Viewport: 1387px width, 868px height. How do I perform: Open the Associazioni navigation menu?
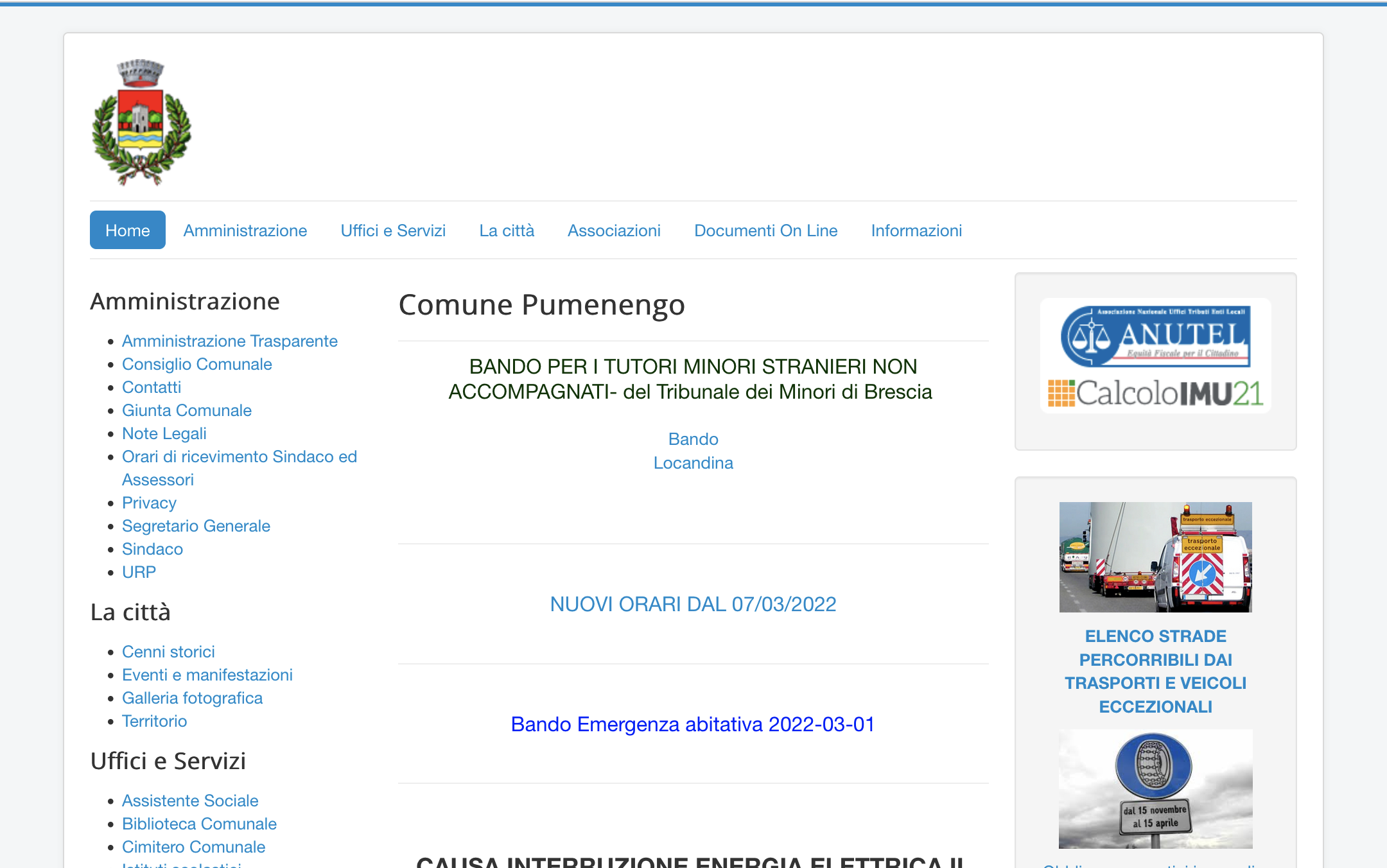pyautogui.click(x=614, y=230)
